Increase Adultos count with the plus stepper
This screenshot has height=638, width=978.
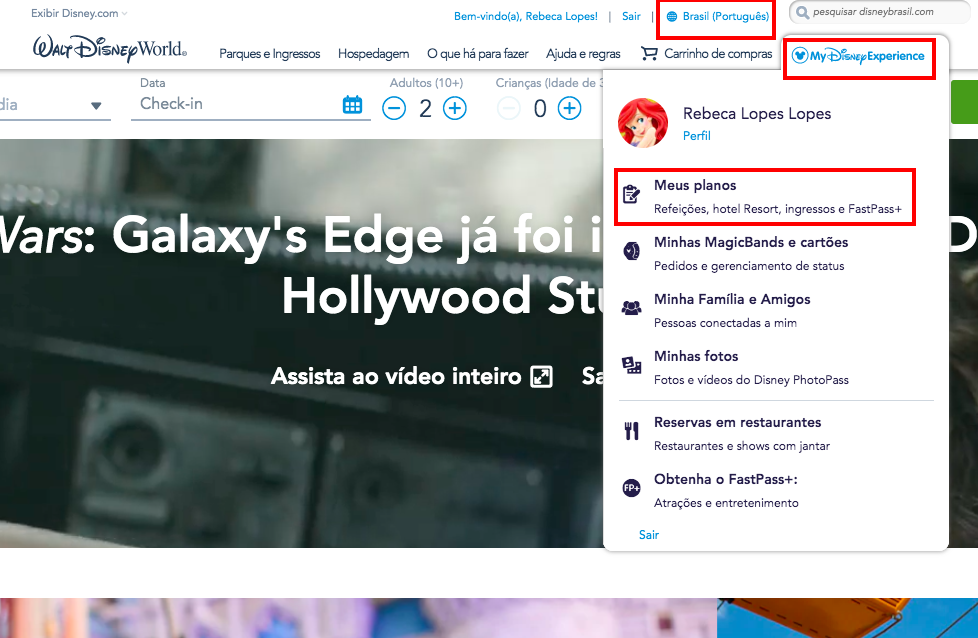pos(455,108)
